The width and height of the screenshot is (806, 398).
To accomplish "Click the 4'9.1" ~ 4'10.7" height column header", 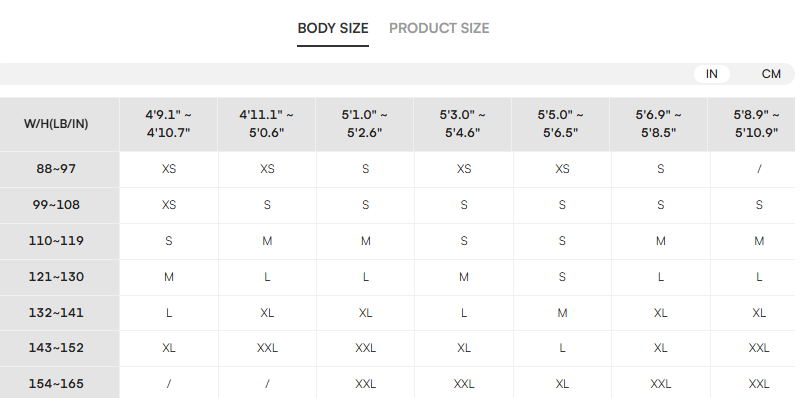I will 169,124.
